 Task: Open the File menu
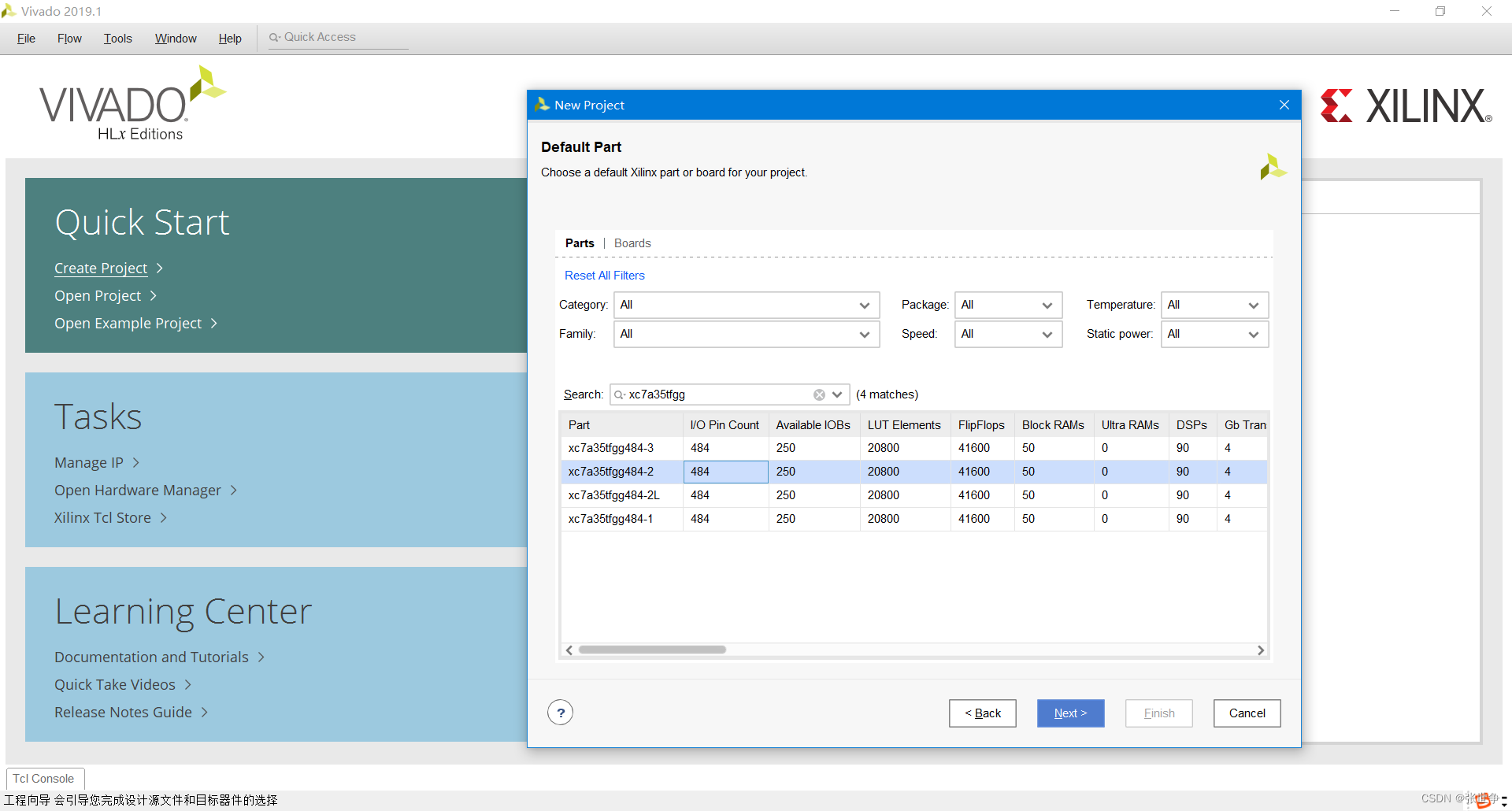[x=26, y=39]
